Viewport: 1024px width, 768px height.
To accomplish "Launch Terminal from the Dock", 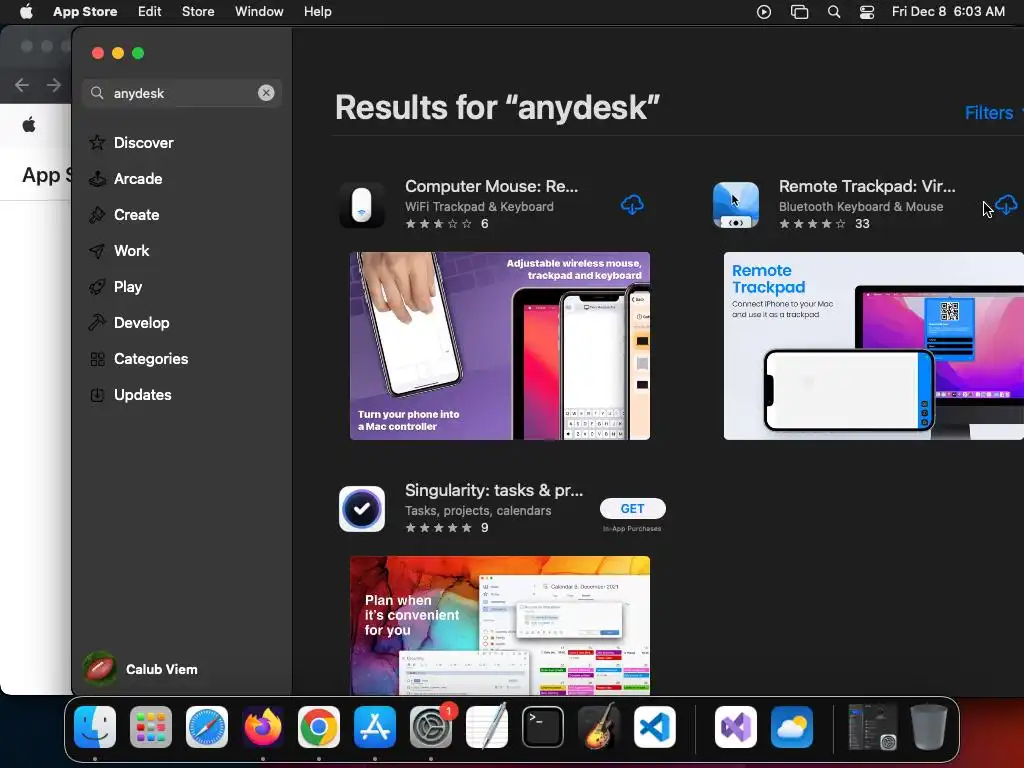I will (x=543, y=727).
